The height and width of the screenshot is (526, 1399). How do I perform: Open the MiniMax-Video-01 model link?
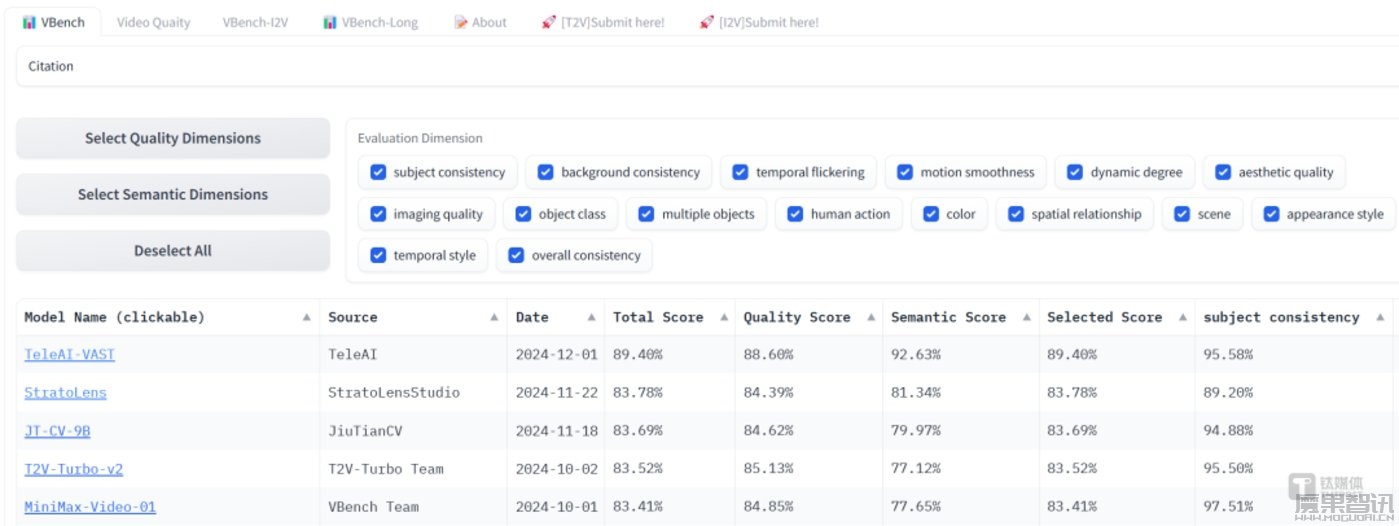point(90,506)
